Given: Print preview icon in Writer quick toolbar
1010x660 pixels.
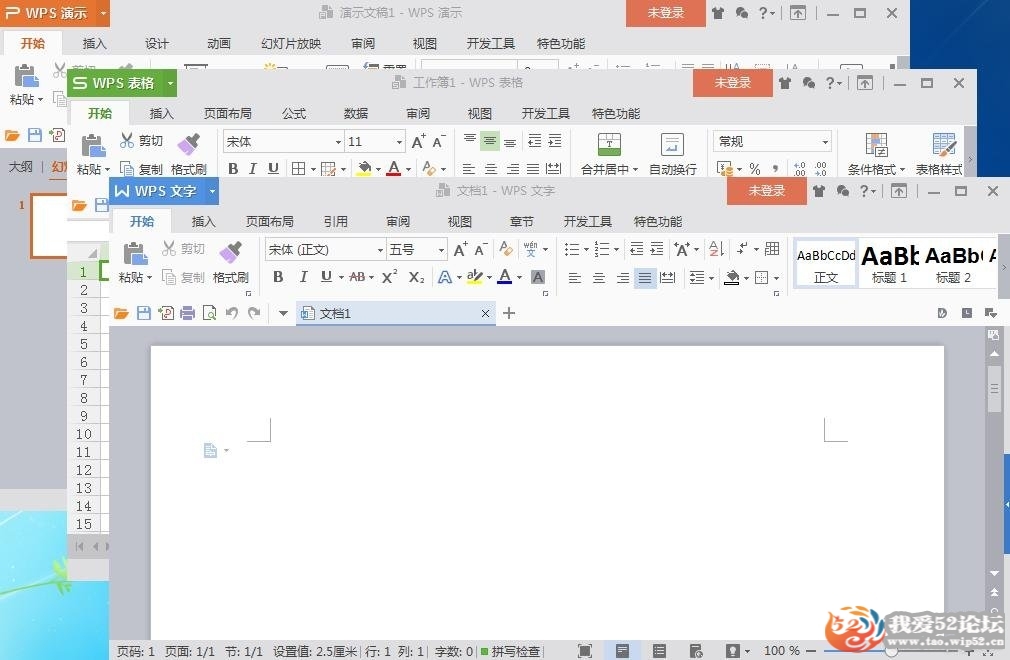Looking at the screenshot, I should pos(209,314).
